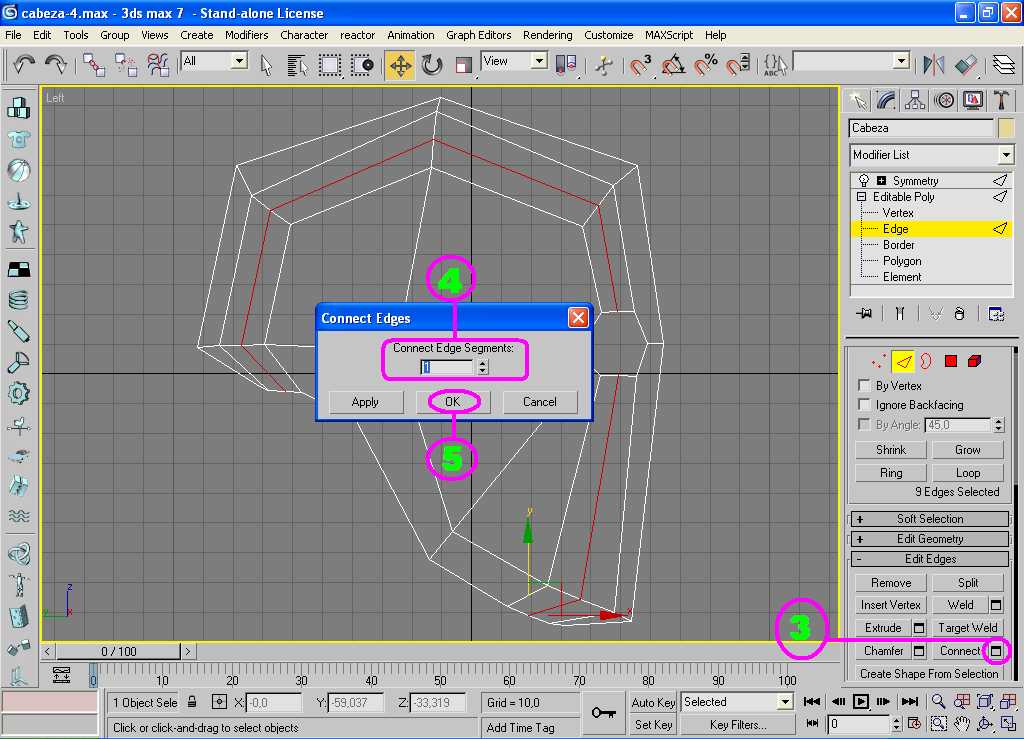Toggle 3D Snaps icon
Image resolution: width=1024 pixels, height=739 pixels.
(x=640, y=65)
